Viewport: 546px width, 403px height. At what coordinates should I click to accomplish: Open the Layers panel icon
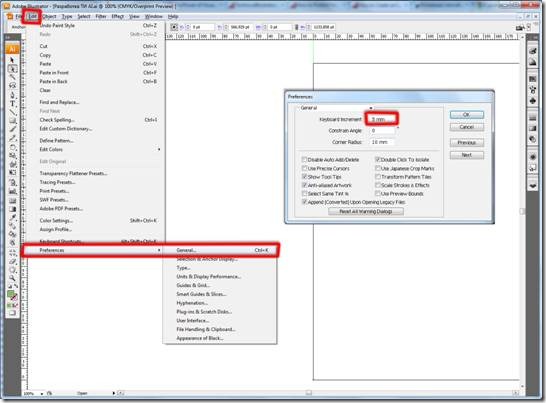click(x=532, y=185)
